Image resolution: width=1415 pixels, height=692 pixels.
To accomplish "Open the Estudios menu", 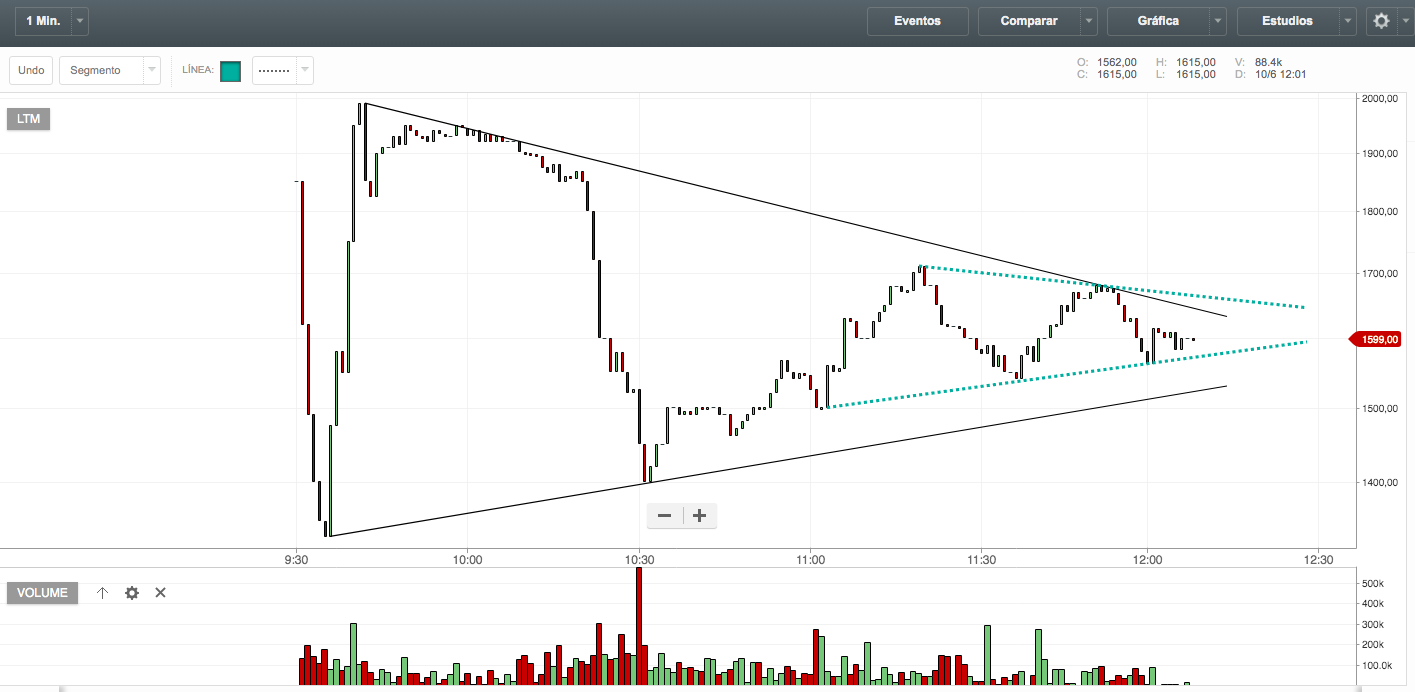I will (1288, 21).
